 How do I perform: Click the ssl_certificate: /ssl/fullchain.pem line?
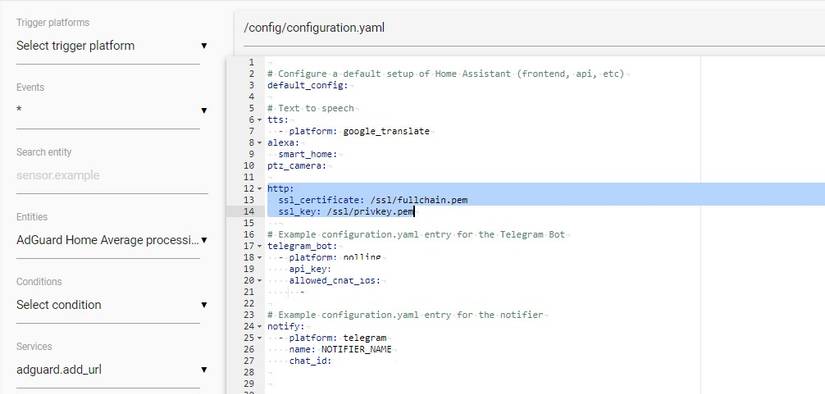[x=373, y=200]
